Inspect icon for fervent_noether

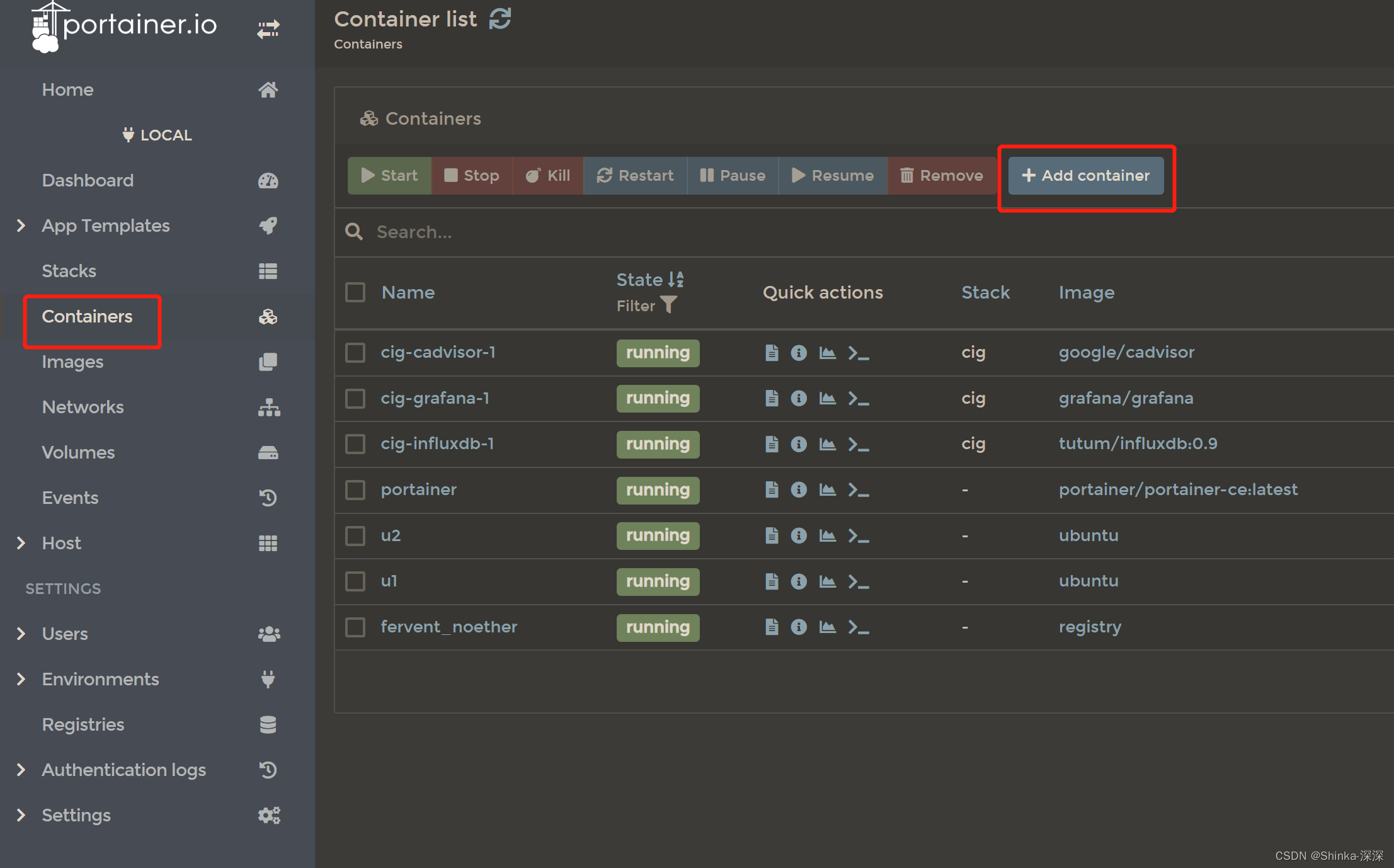point(799,627)
